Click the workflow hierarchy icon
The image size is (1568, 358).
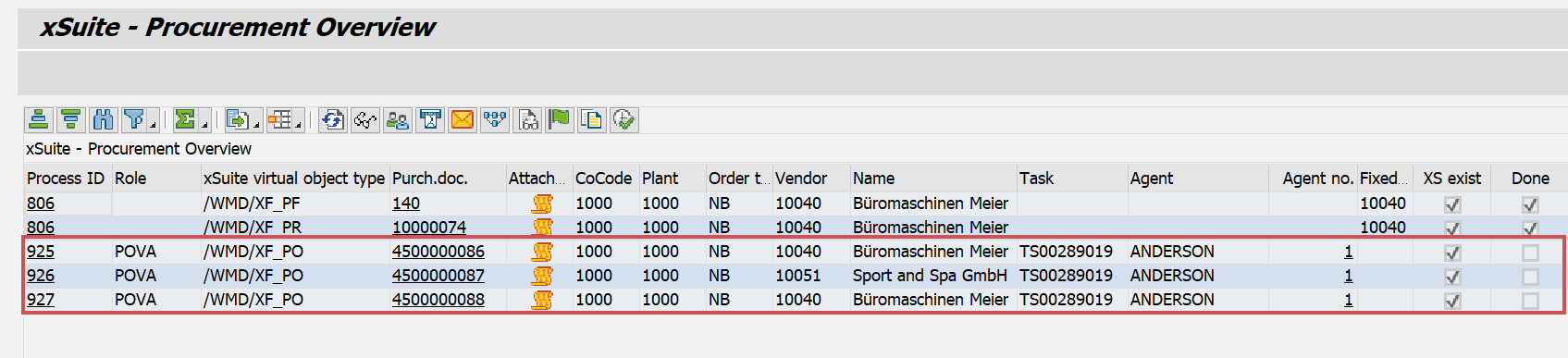pos(495,119)
